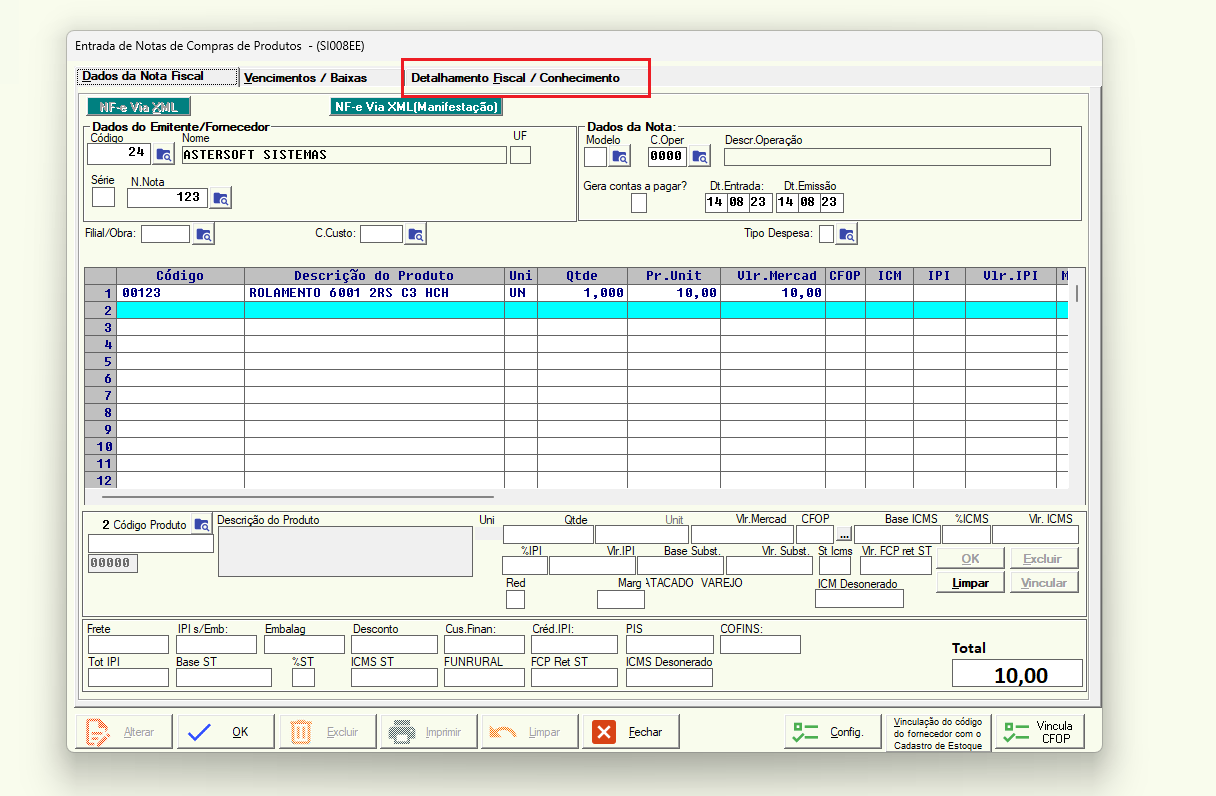The width and height of the screenshot is (1216, 796).
Task: Open supplier Código lookup icon
Action: (x=164, y=155)
